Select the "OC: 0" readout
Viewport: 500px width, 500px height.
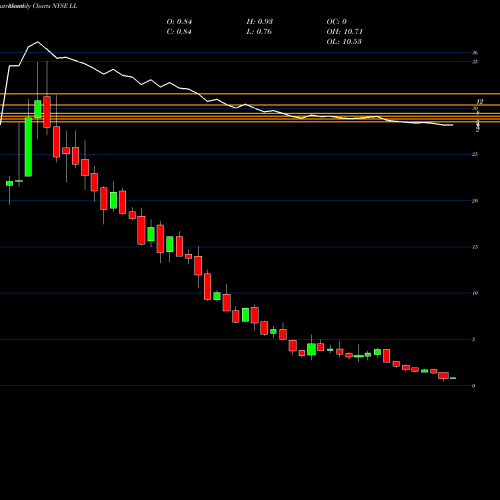(336, 22)
